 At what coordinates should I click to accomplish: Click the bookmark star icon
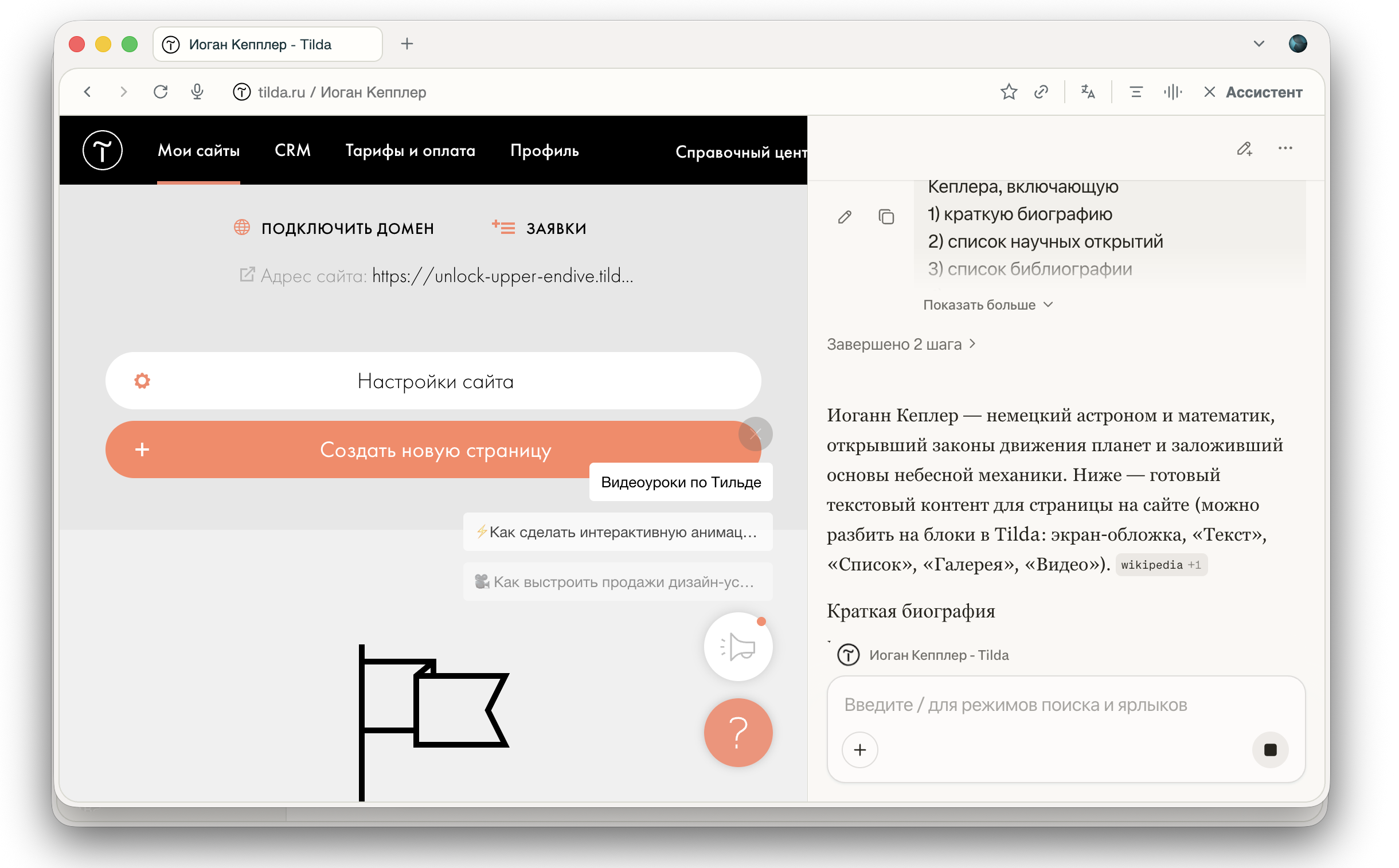(x=1008, y=92)
